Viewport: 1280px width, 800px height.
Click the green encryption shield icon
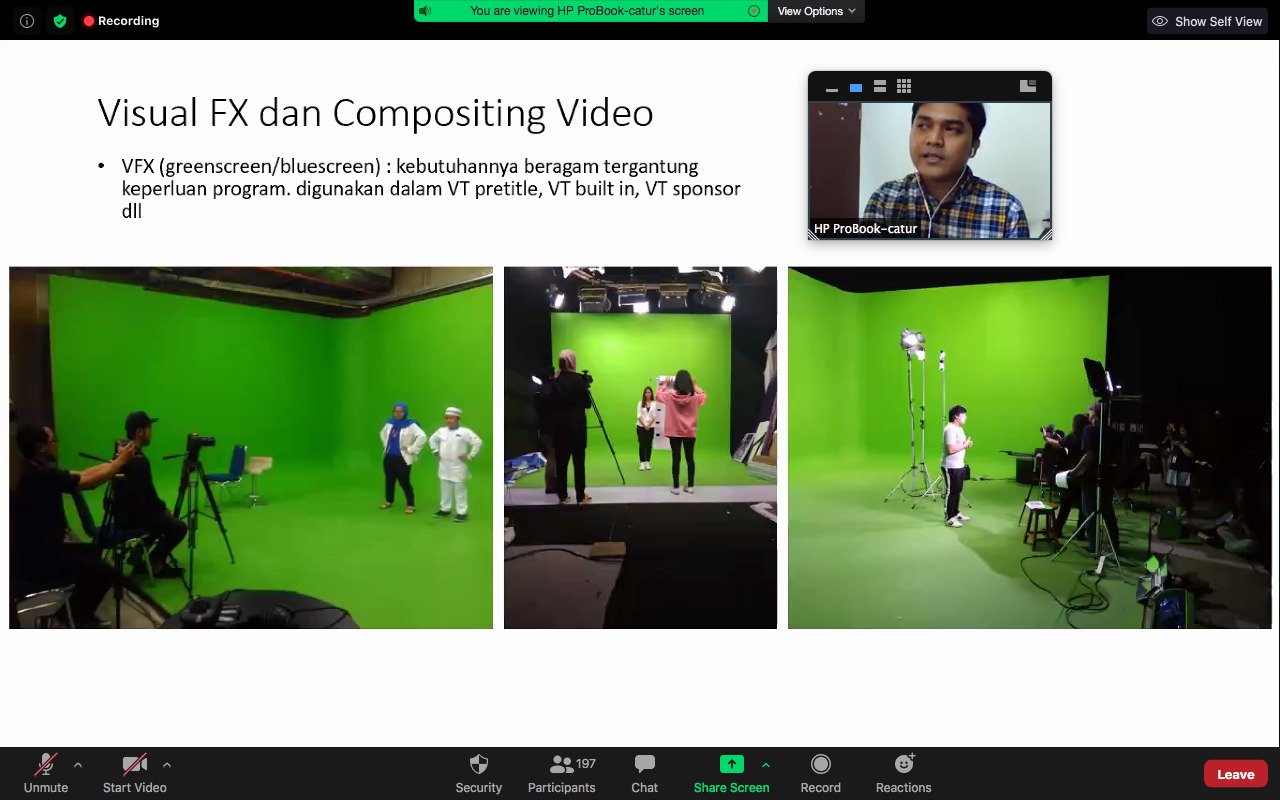coord(60,21)
